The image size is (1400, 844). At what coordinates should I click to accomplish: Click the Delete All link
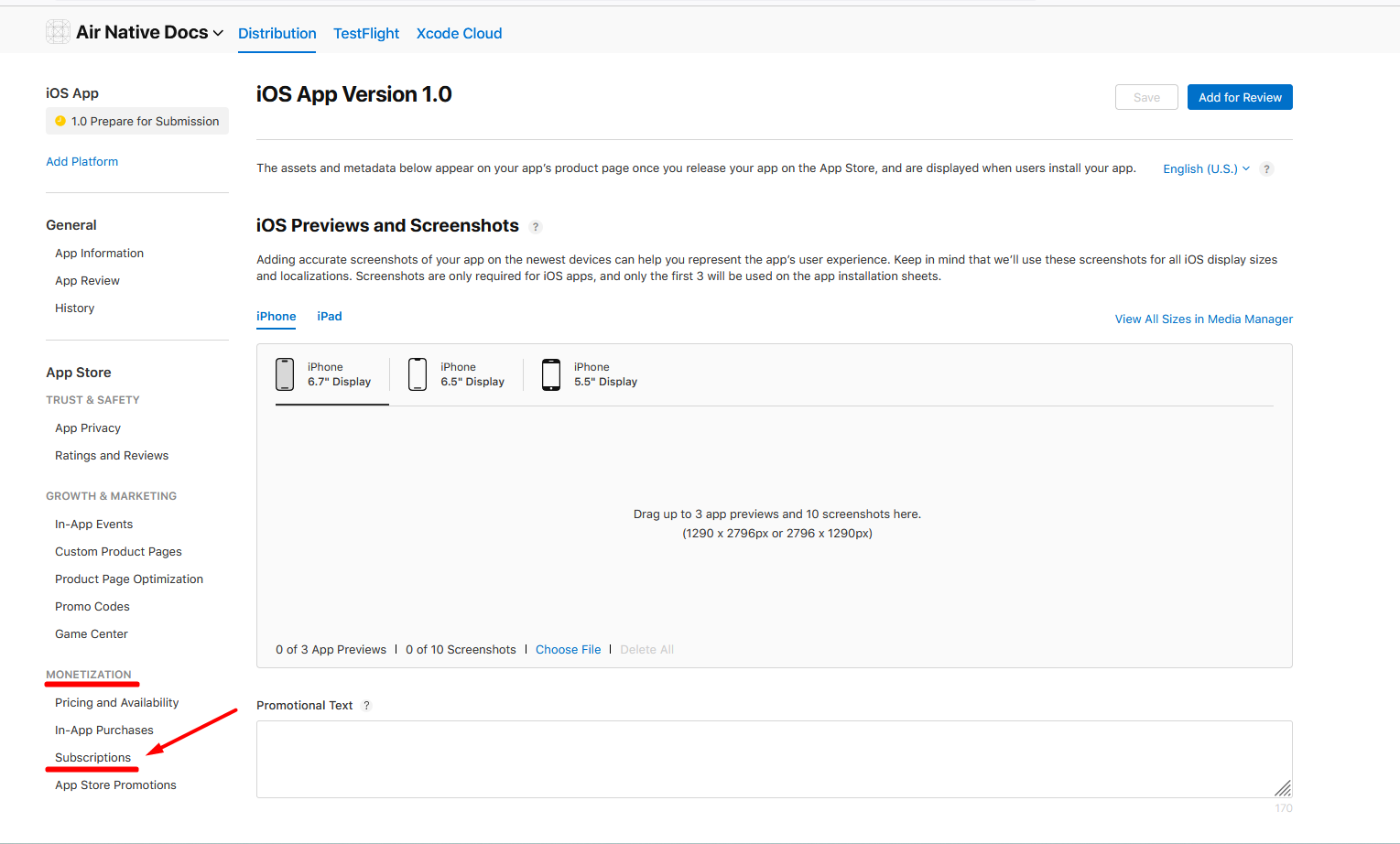(646, 649)
